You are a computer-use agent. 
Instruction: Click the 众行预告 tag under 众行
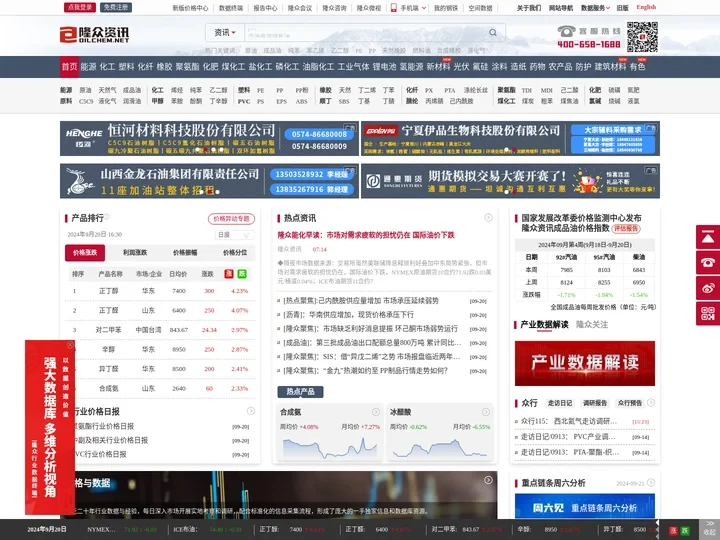coord(630,403)
